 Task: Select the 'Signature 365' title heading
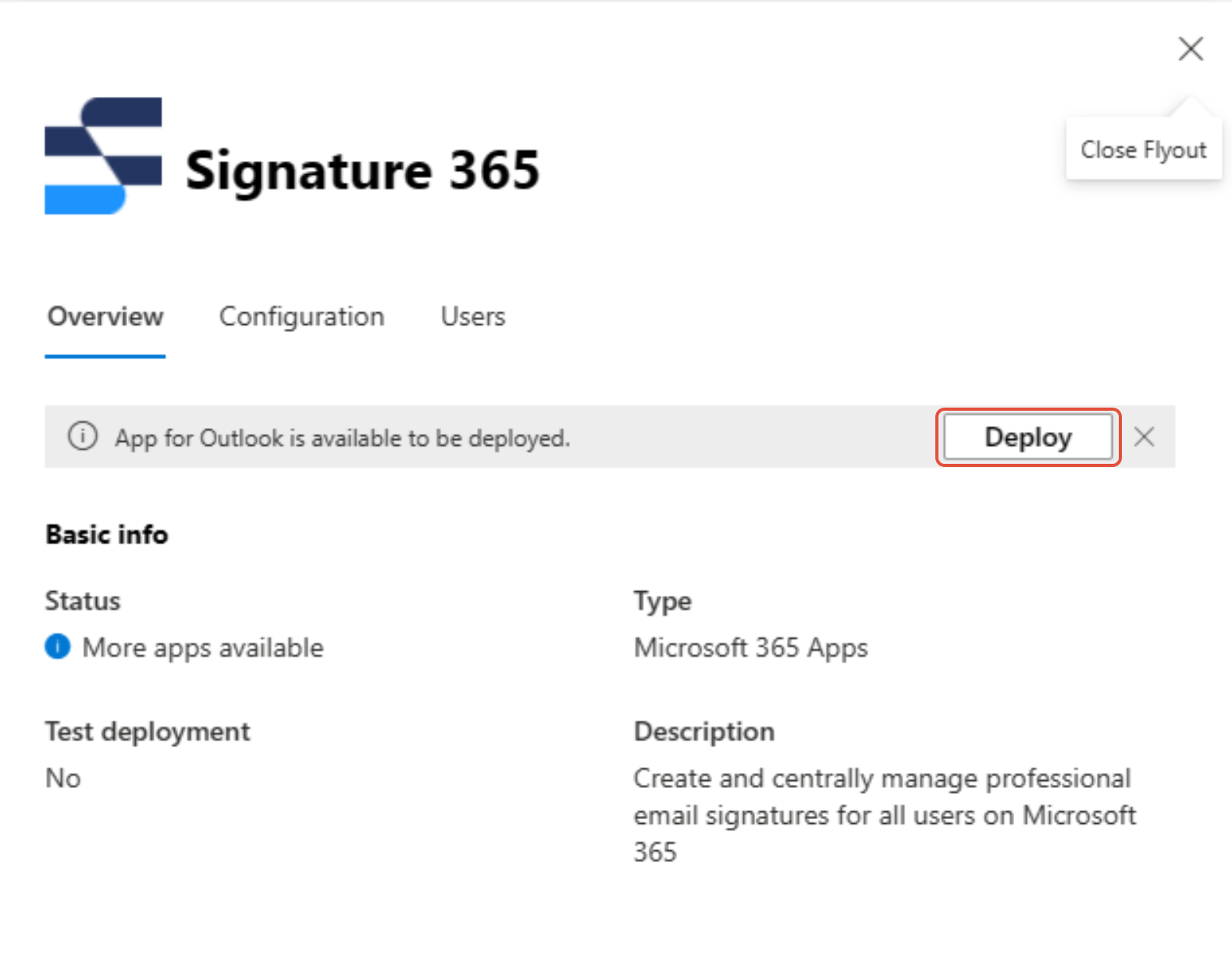click(x=362, y=169)
